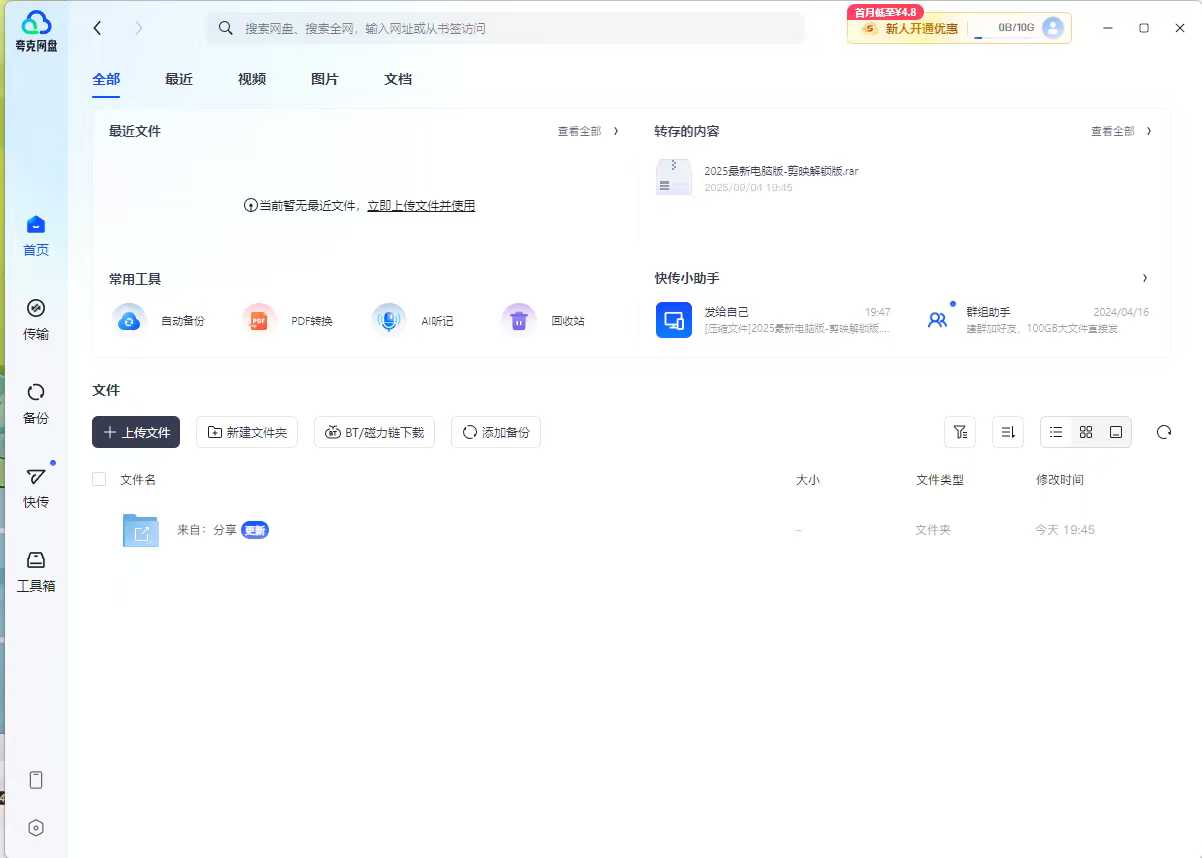Switch to the 文档 tab
The width and height of the screenshot is (1202, 858).
398,79
